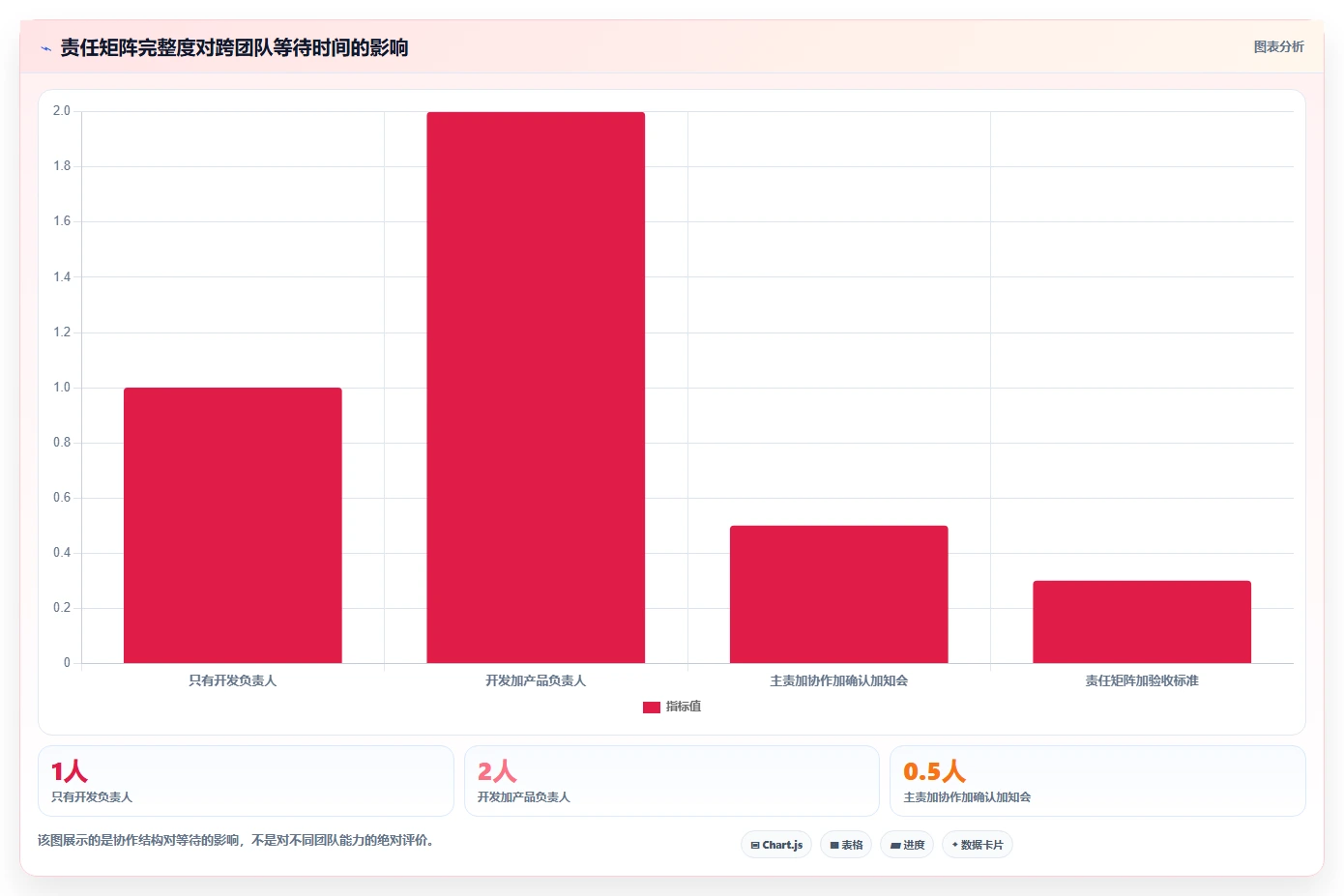Click the 开发加产品负责人 bar in chart
The width and height of the screenshot is (1344, 896).
(x=536, y=388)
